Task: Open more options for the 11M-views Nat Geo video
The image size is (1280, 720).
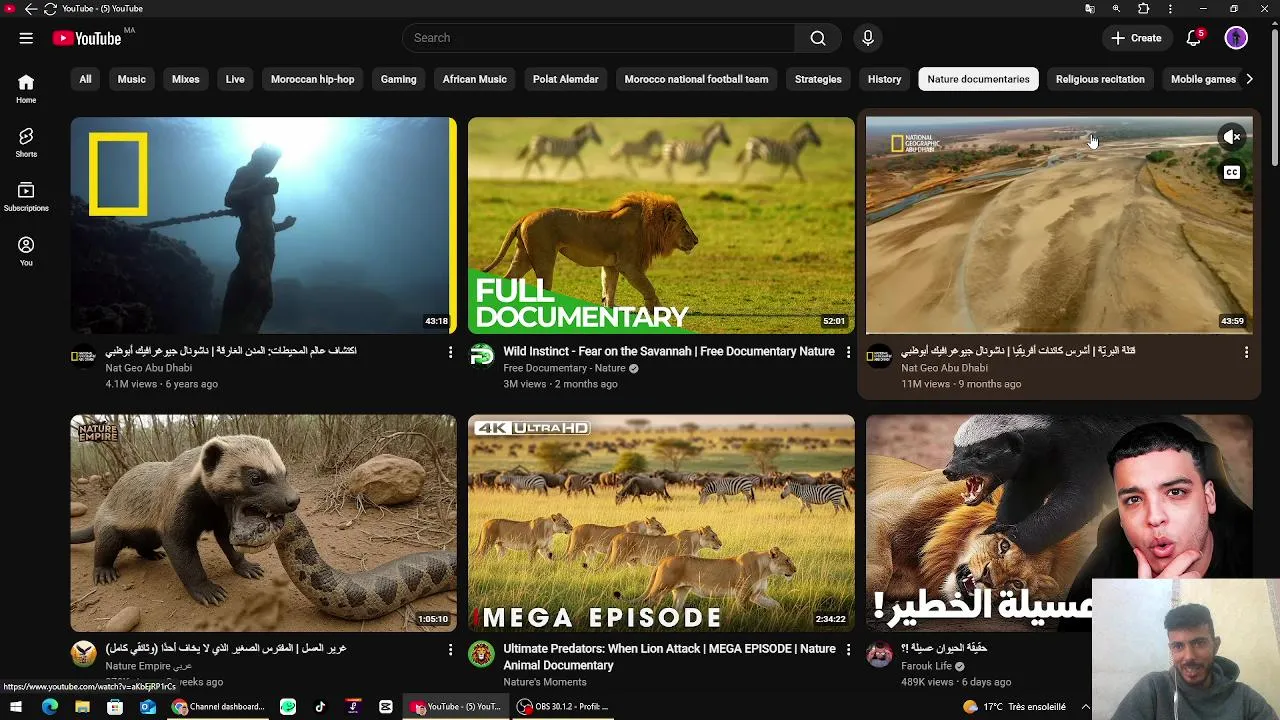Action: tap(1246, 352)
